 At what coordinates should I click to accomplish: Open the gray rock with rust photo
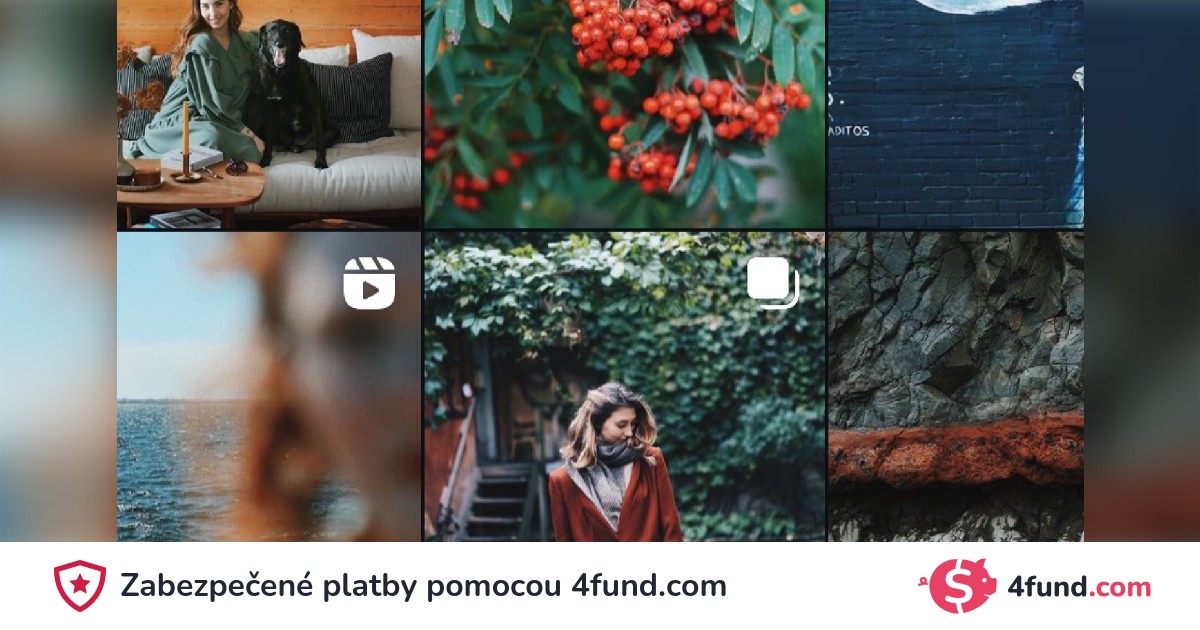pyautogui.click(x=956, y=387)
